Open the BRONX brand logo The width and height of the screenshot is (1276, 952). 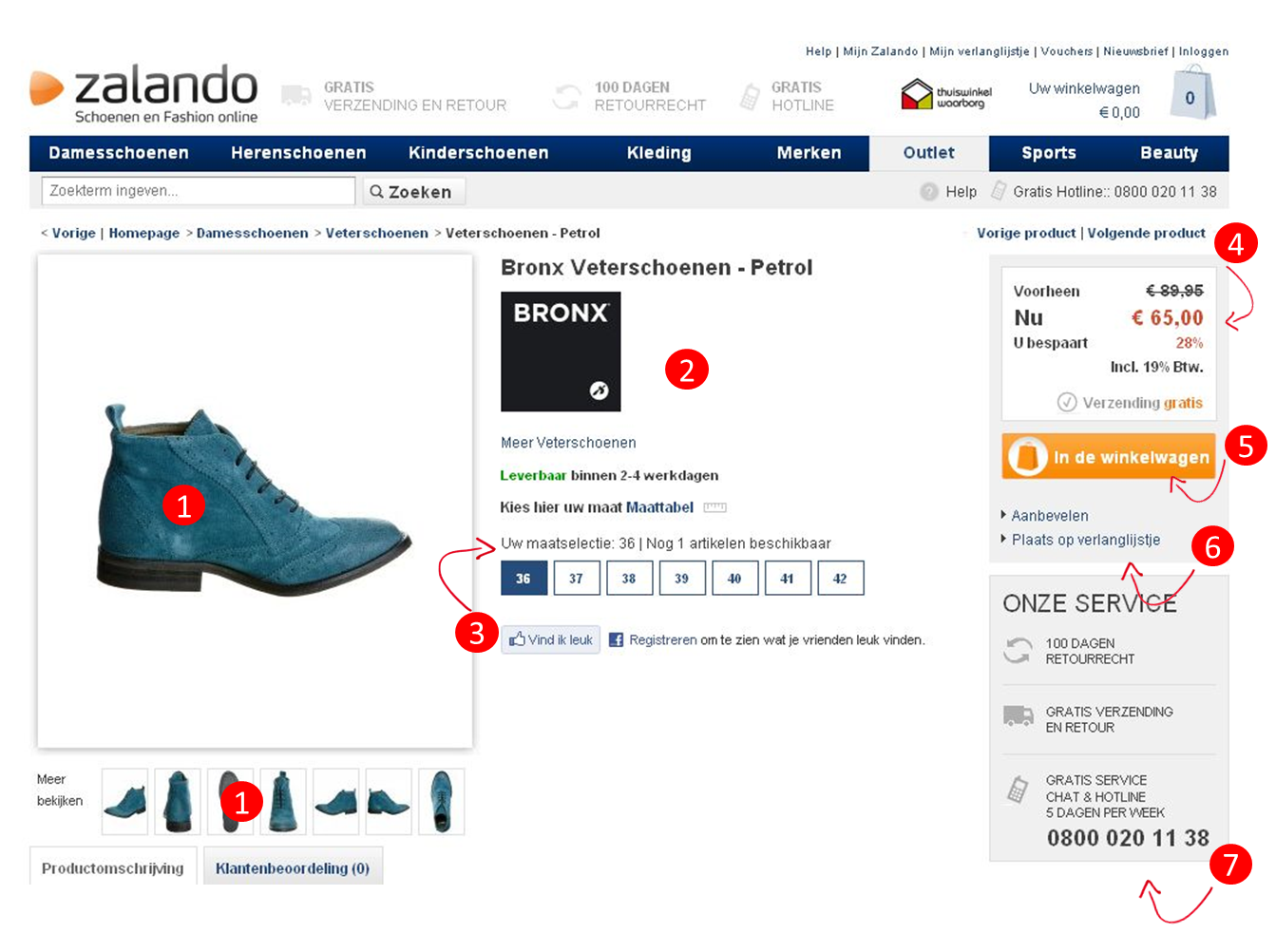coord(561,352)
